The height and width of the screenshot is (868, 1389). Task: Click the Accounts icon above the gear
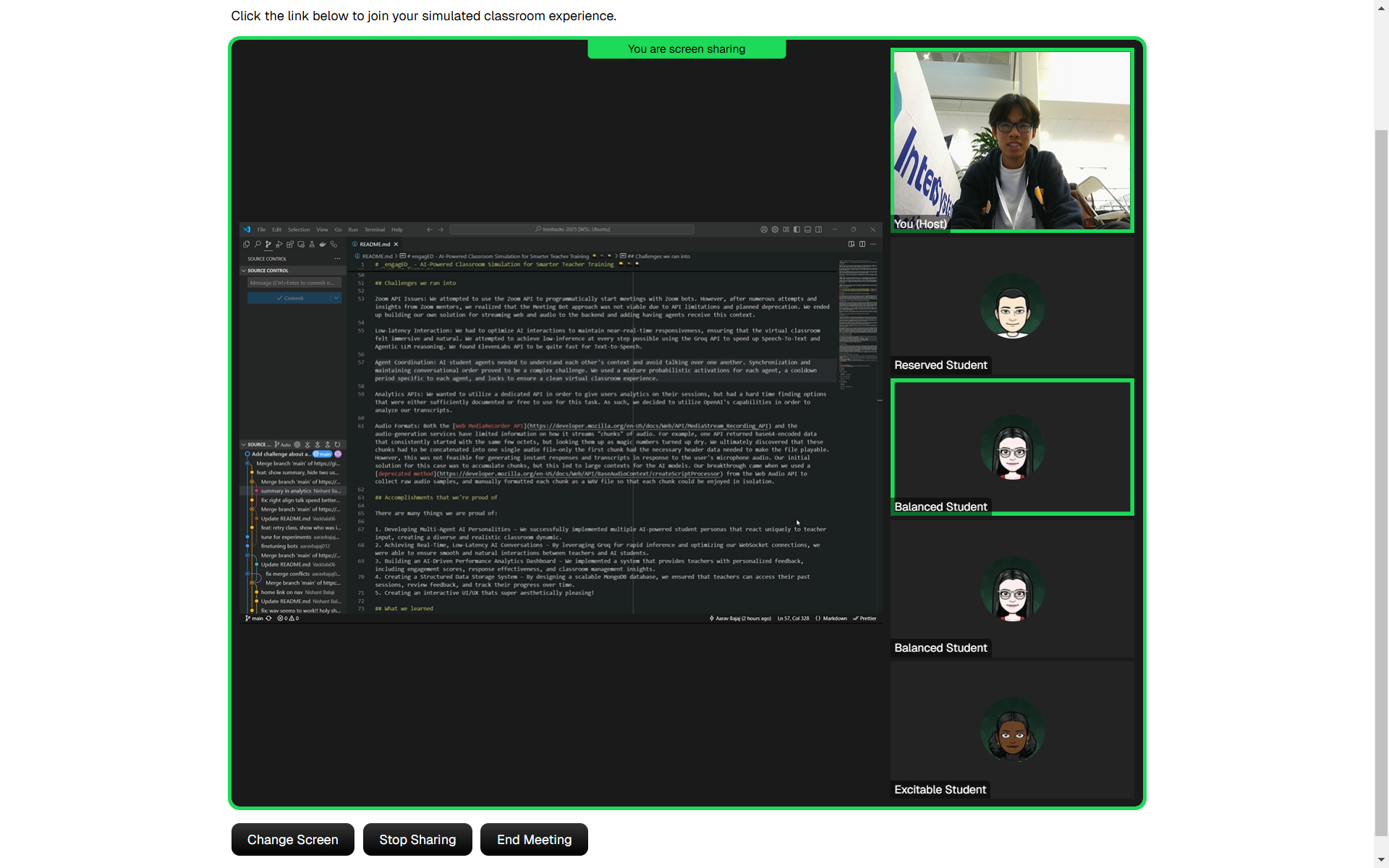(764, 229)
